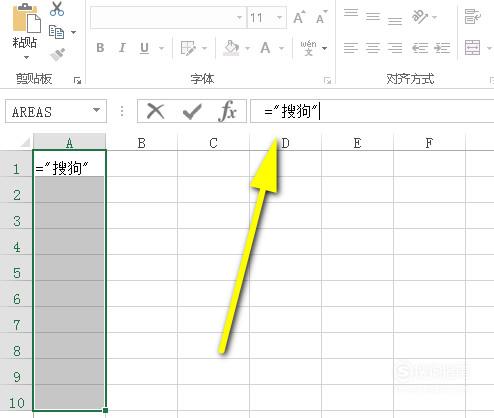This screenshot has width=494, height=418.
Task: Click the Fill Color bucket icon
Action: pos(232,48)
